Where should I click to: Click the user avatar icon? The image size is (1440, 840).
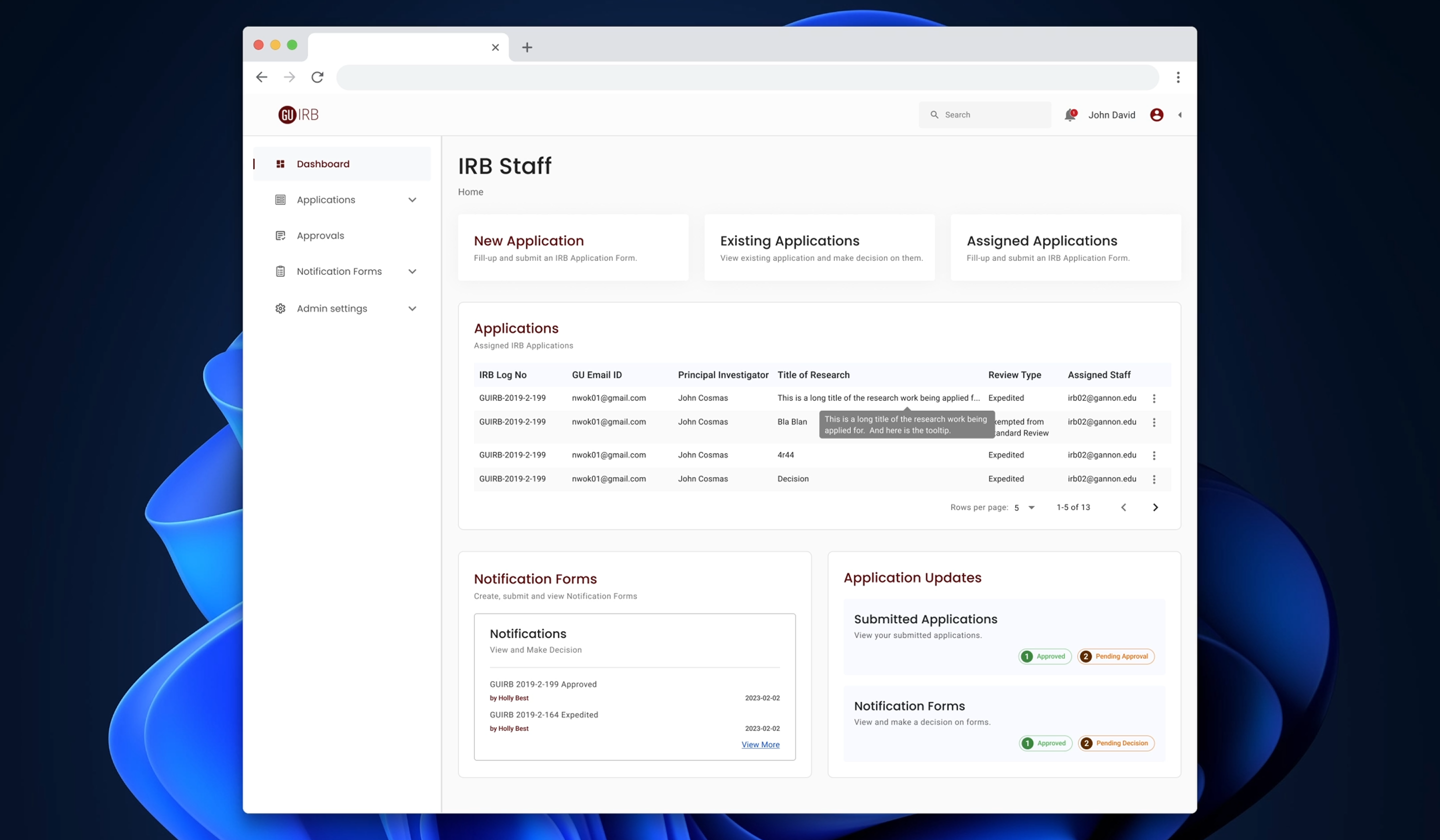[x=1156, y=115]
